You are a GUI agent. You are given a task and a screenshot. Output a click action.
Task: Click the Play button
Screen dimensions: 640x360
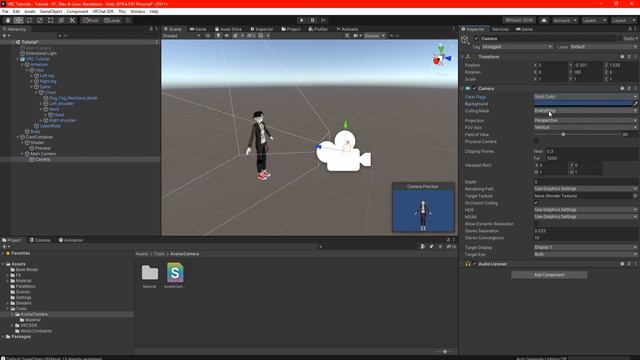click(x=302, y=20)
